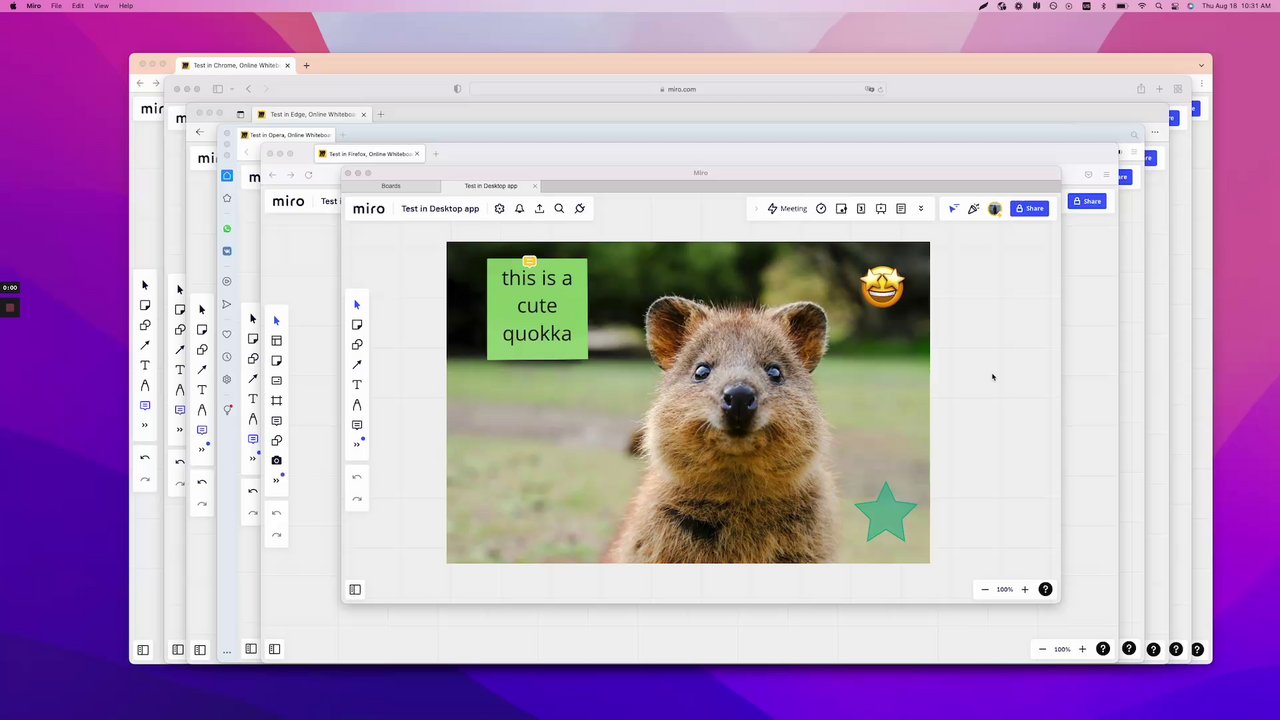Start a Meeting in the Desktop app
1280x720 pixels.
click(787, 209)
